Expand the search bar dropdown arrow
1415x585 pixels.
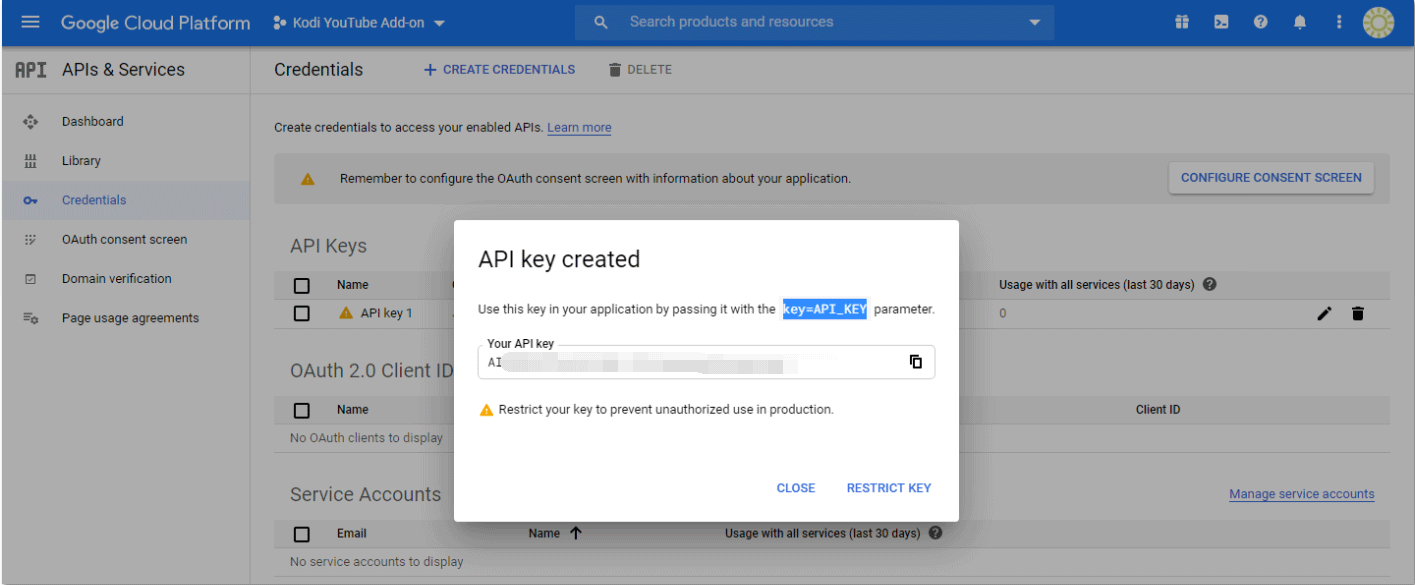coord(1034,23)
